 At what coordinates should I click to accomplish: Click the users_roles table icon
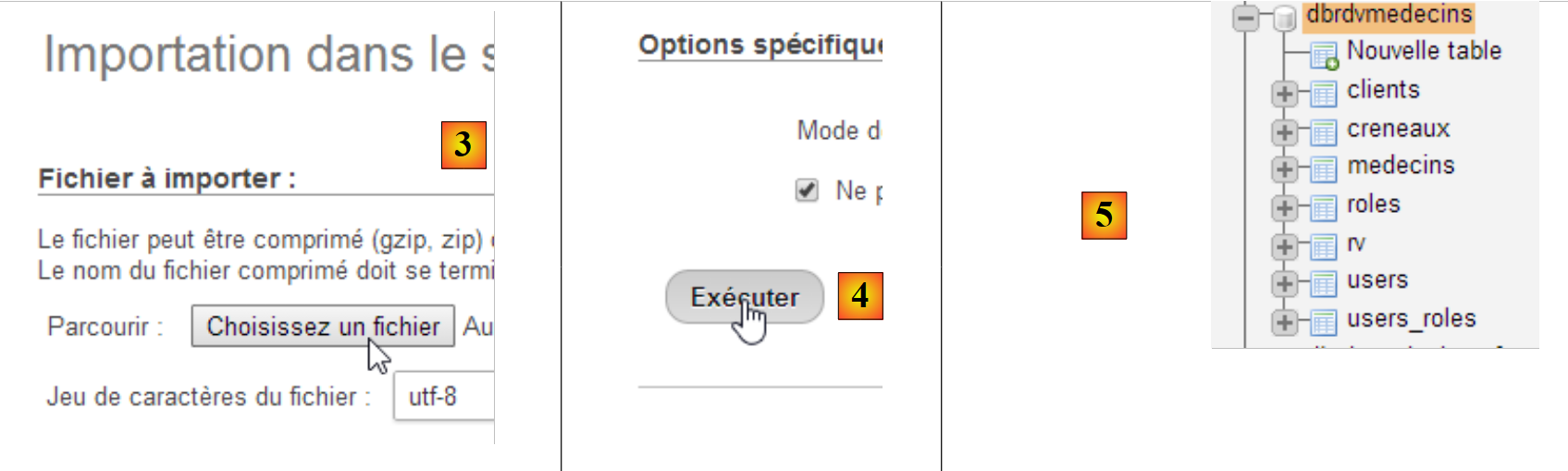point(1325,322)
